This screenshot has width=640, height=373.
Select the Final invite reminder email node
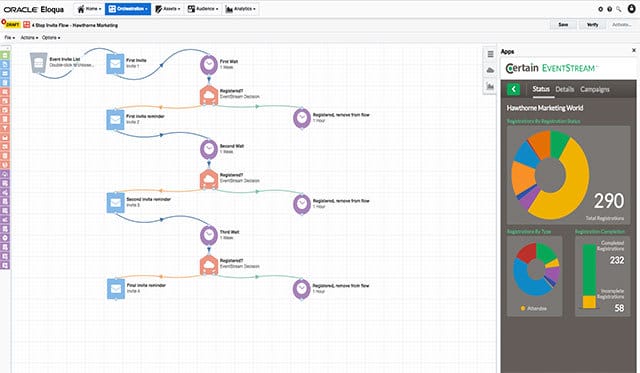click(116, 289)
